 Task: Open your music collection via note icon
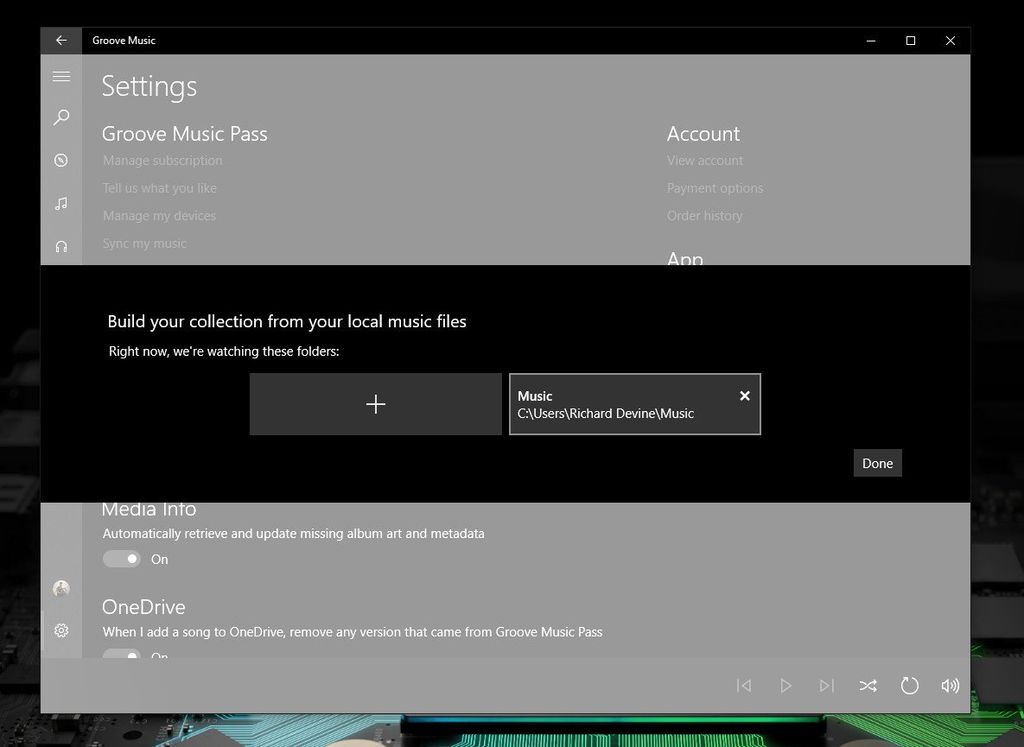(x=61, y=203)
